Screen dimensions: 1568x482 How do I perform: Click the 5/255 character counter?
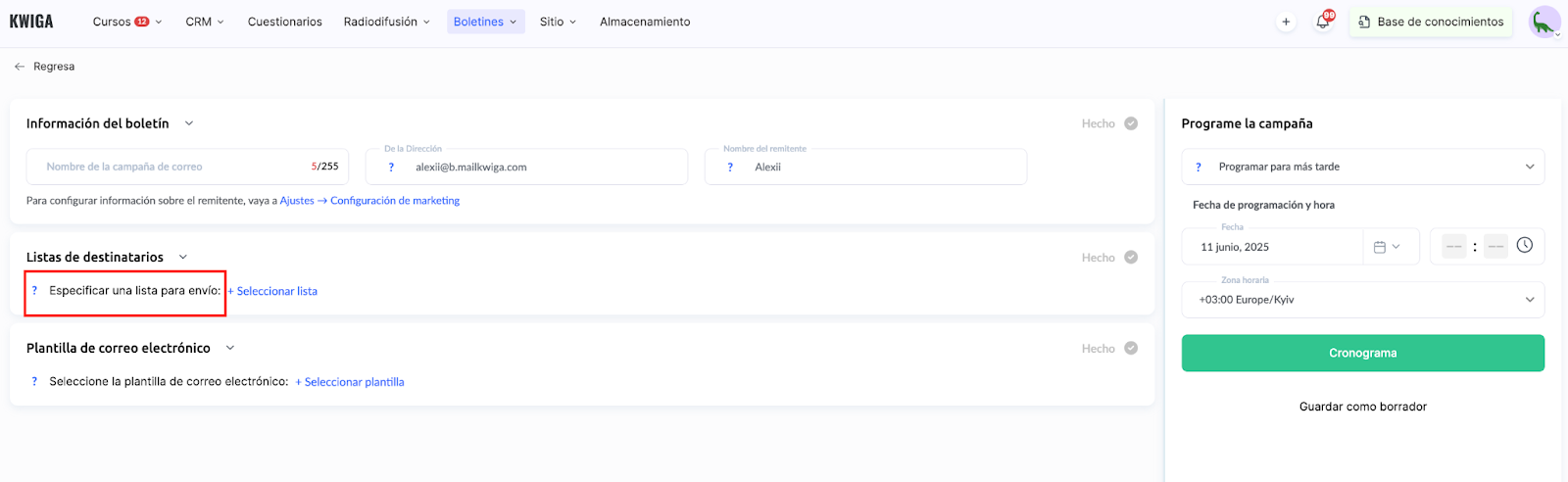[324, 167]
